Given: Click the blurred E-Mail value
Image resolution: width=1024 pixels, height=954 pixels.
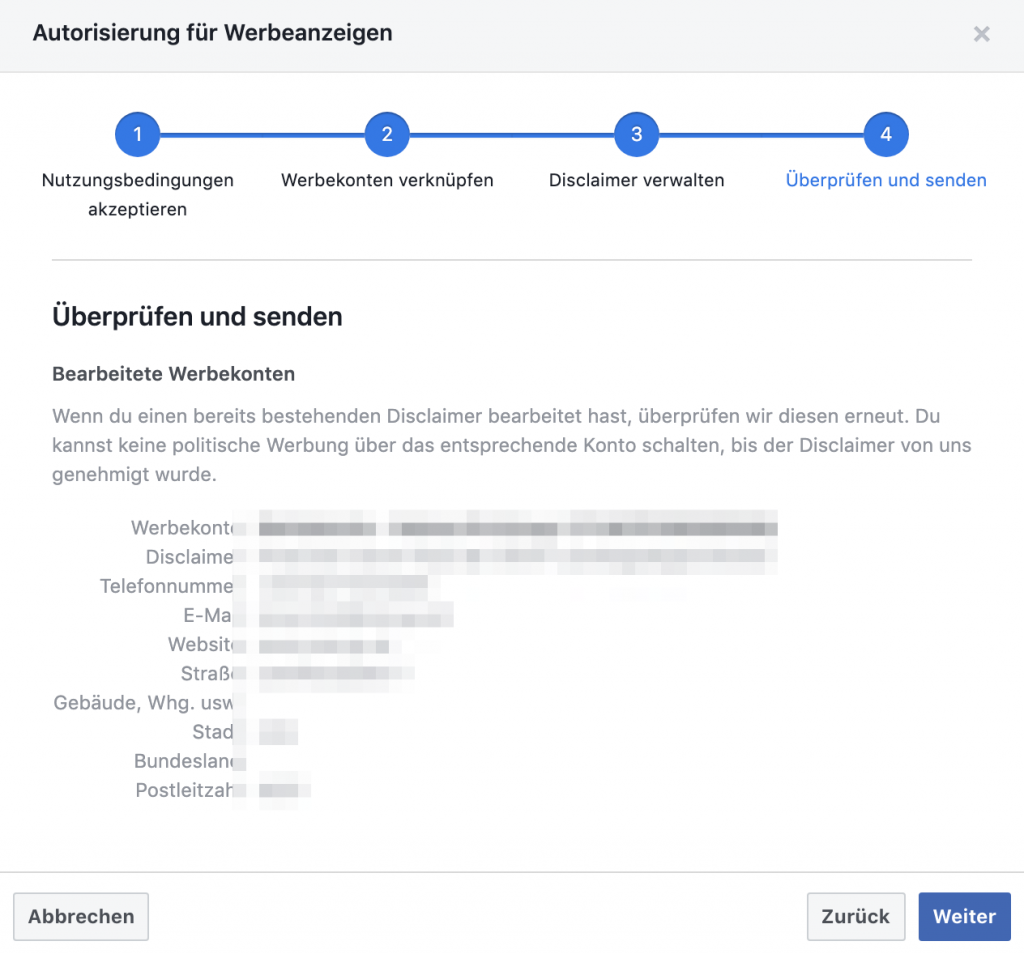Looking at the screenshot, I should pyautogui.click(x=356, y=615).
